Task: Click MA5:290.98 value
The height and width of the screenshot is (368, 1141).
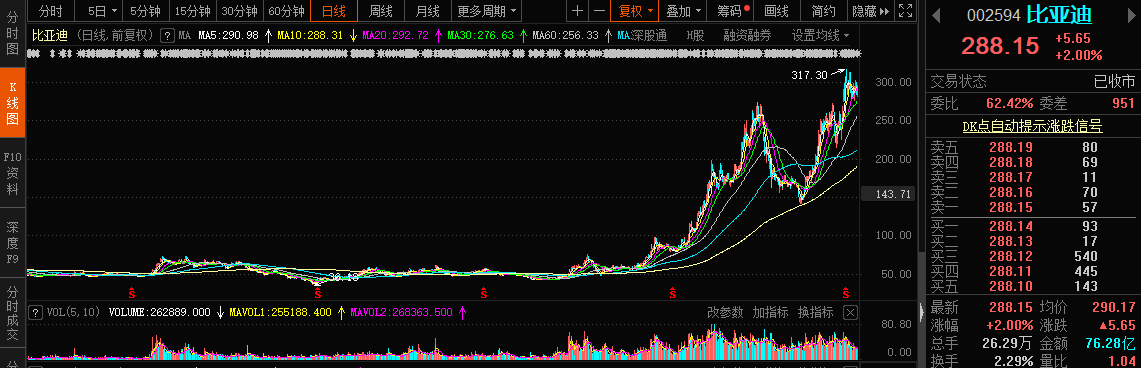Action: (228, 35)
